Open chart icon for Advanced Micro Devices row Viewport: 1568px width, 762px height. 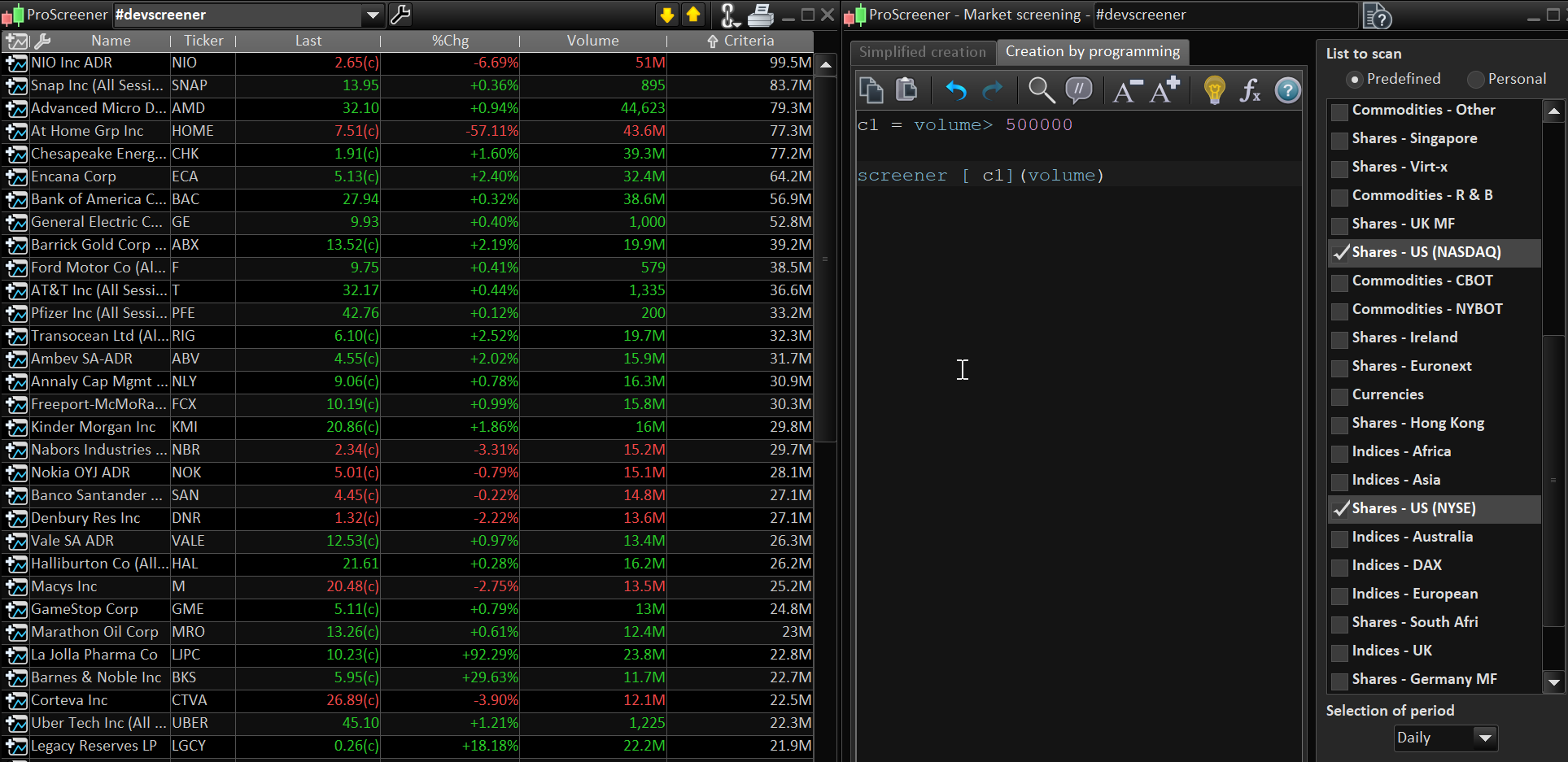coord(16,109)
